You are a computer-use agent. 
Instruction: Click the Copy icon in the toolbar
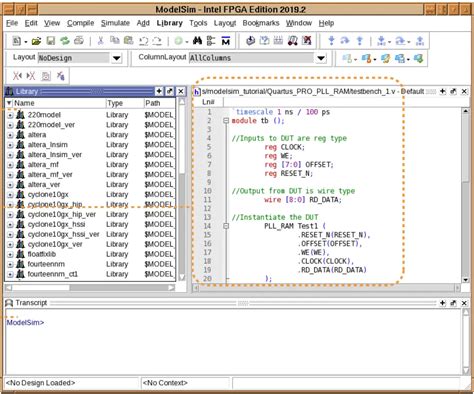pyautogui.click(x=115, y=40)
